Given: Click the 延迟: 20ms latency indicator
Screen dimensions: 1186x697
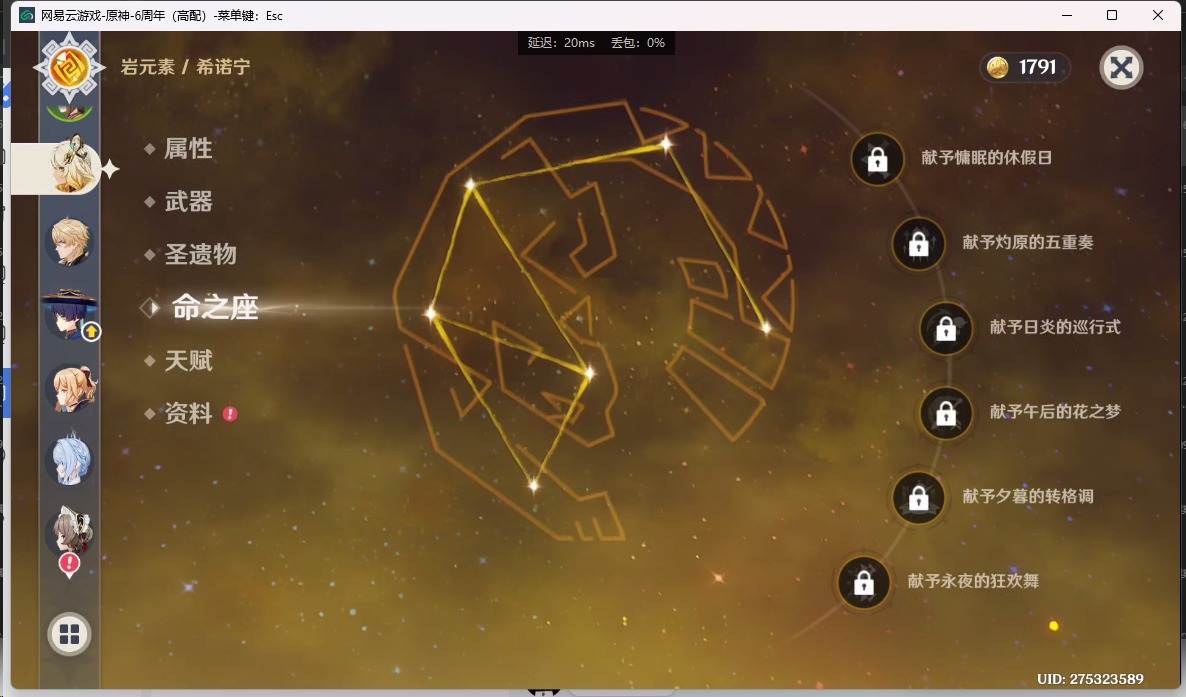Looking at the screenshot, I should tap(561, 43).
